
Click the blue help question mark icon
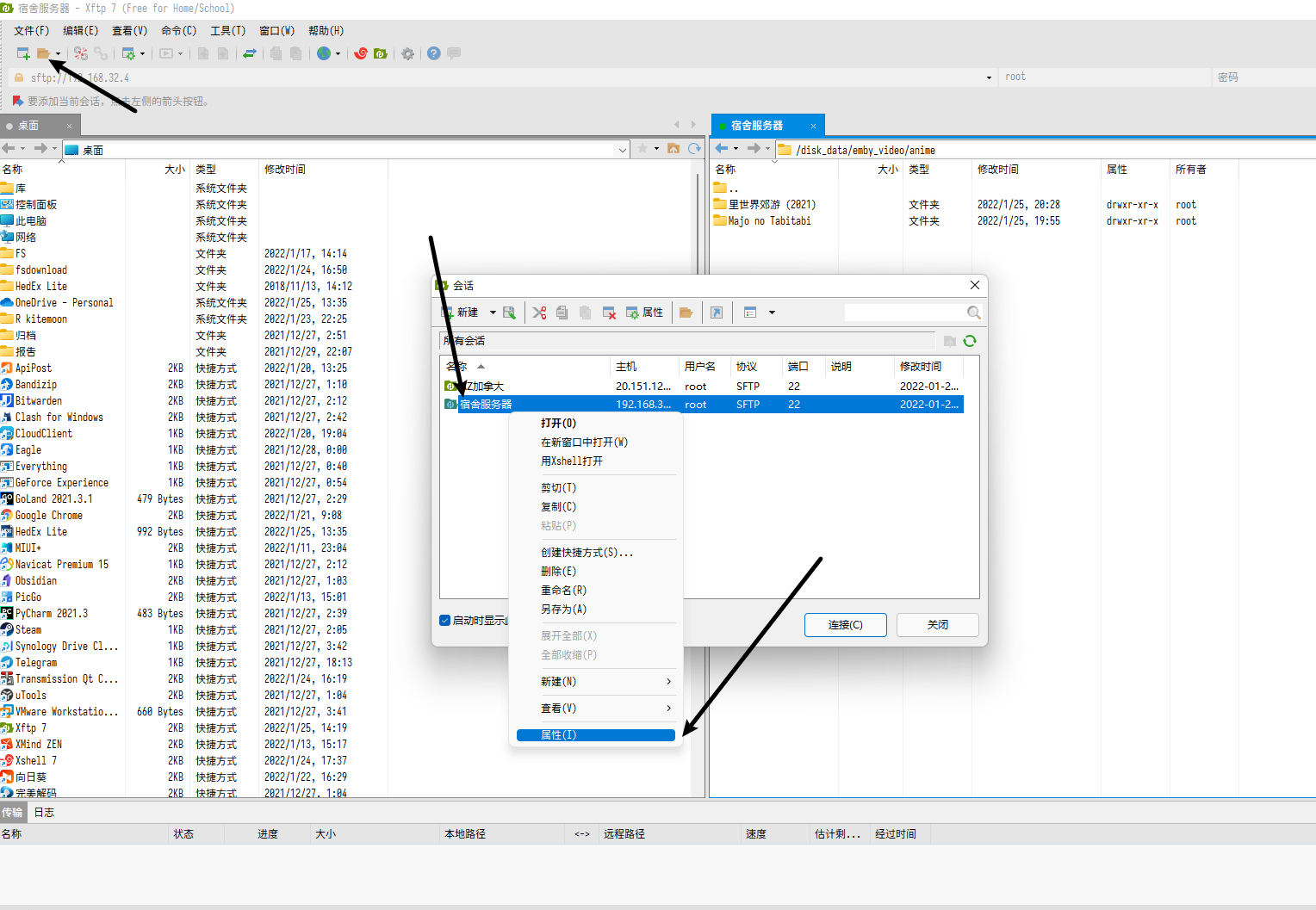tap(434, 53)
